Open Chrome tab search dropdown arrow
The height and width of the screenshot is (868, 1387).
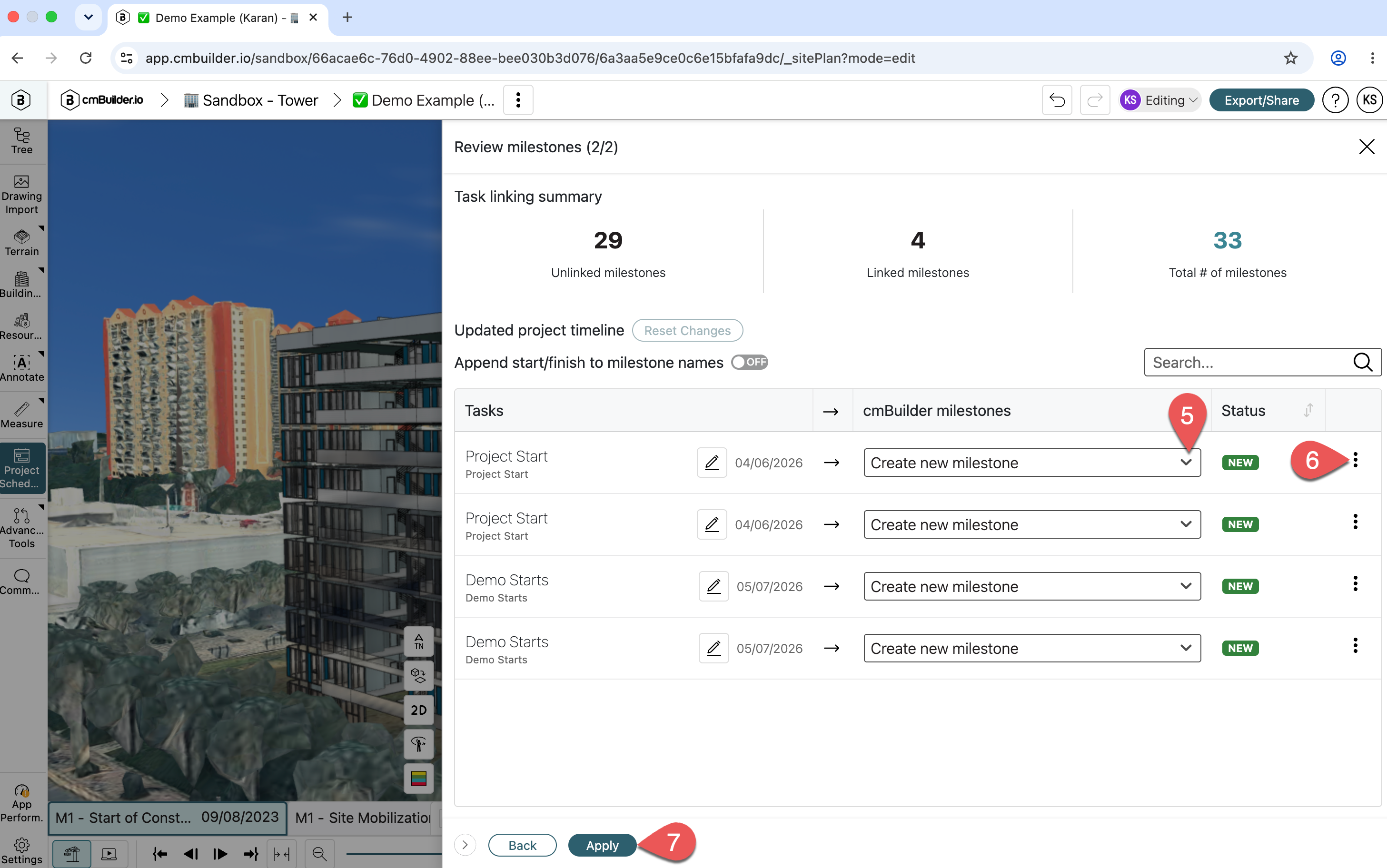point(89,17)
